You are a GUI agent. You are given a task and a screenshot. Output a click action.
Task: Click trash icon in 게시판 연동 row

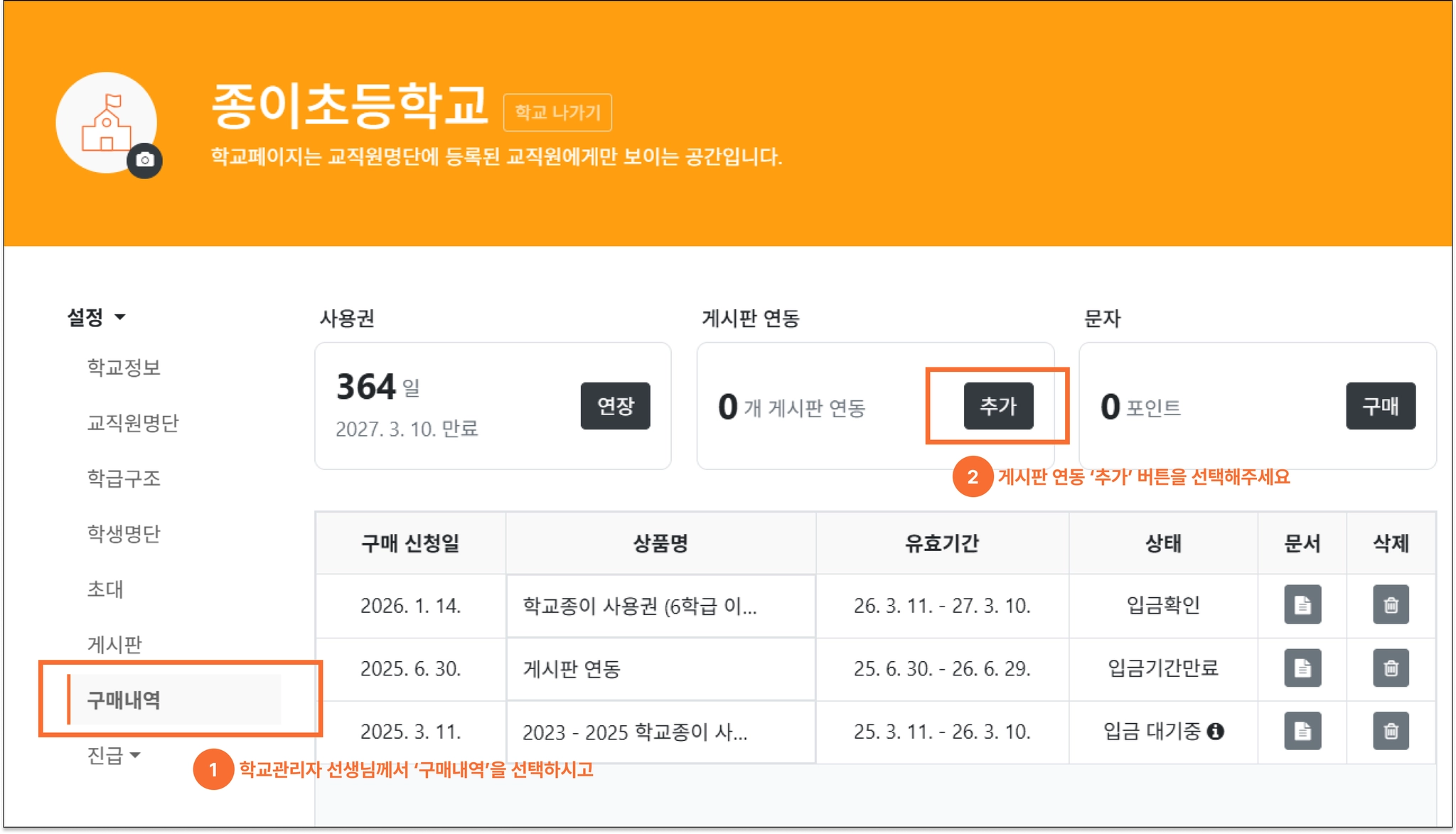pyautogui.click(x=1391, y=668)
